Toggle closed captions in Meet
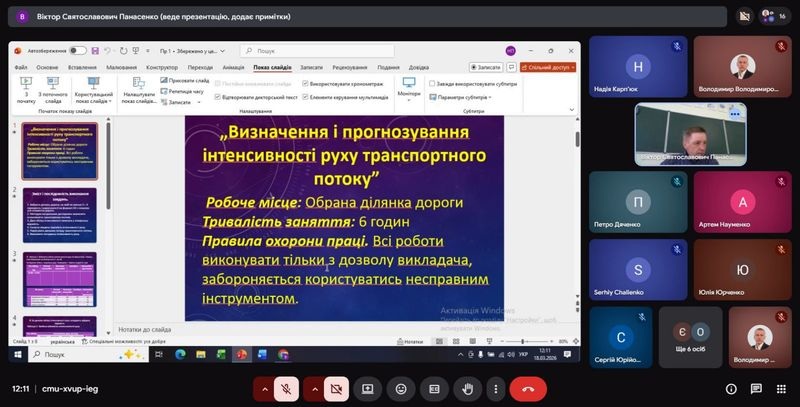 coord(434,388)
